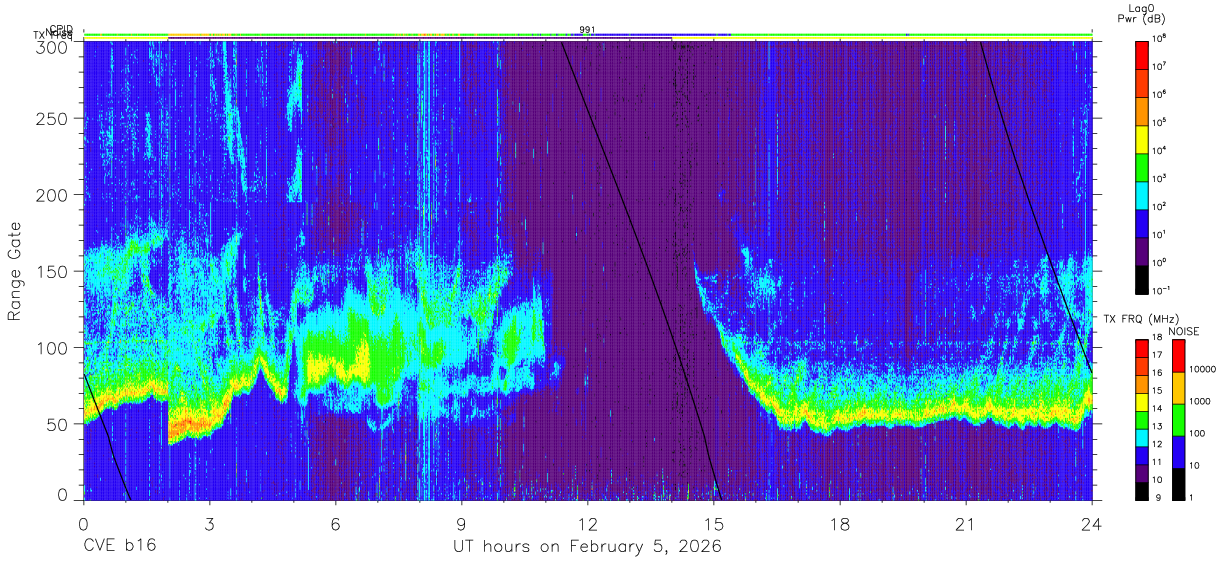This screenshot has height=567, width=1228.
Task: Click the y-axis tick label '50'
Action: point(58,423)
